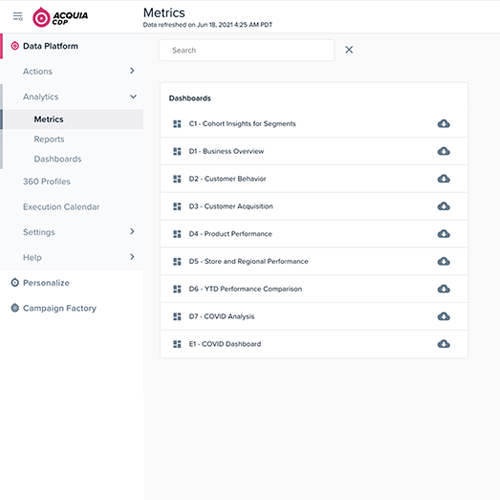This screenshot has width=500, height=500.
Task: Collapse the hamburger menu icon
Action: click(18, 16)
